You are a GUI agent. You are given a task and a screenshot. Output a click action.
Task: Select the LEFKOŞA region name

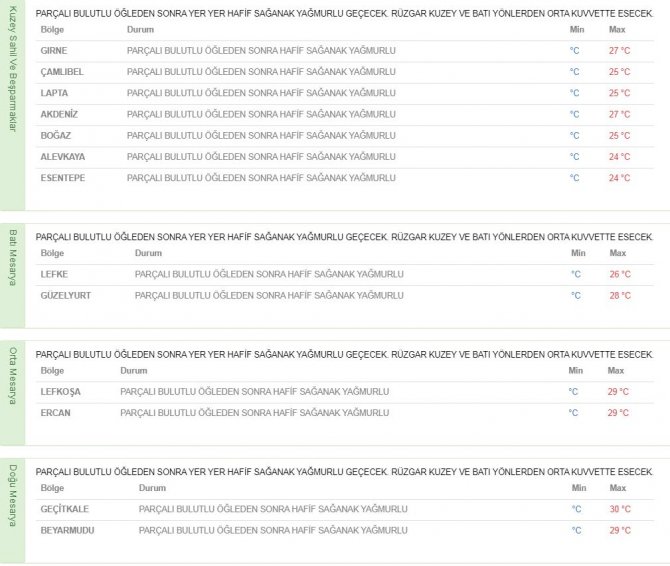pos(60,391)
